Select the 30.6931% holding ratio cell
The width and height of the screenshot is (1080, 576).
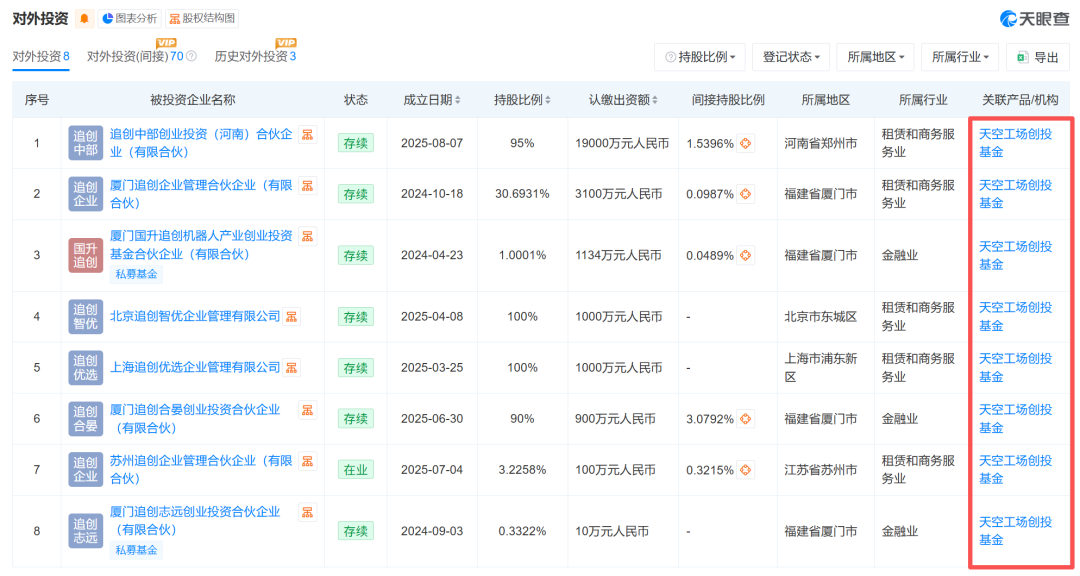coord(522,194)
